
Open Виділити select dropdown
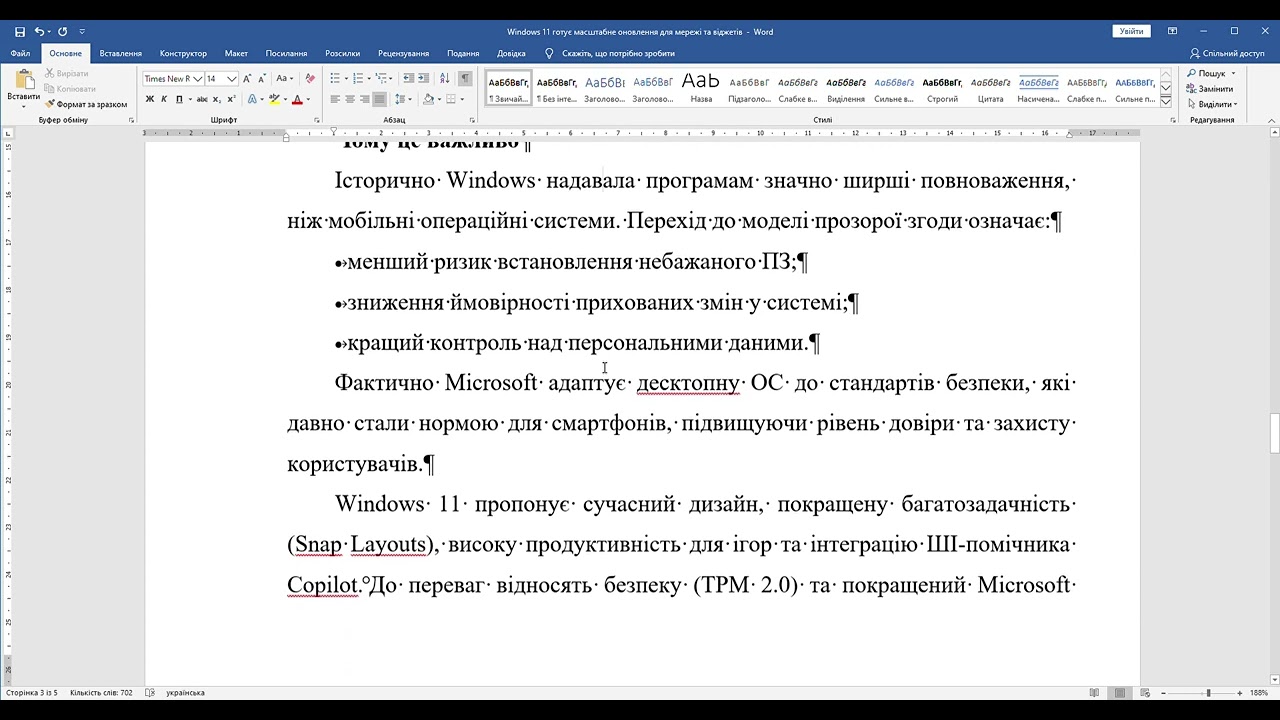click(x=1212, y=104)
